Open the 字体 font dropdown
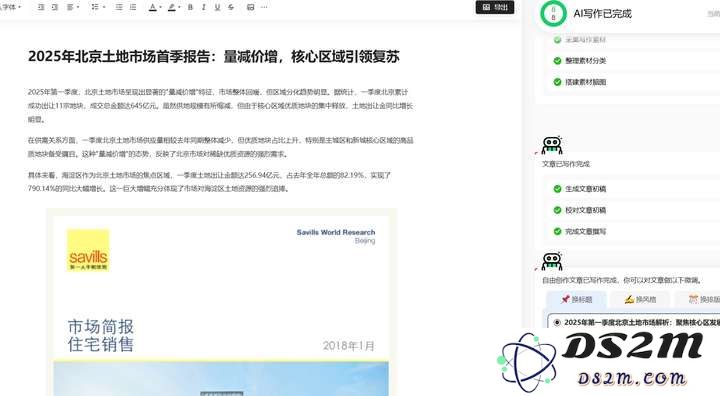720x396 pixels. pos(11,7)
